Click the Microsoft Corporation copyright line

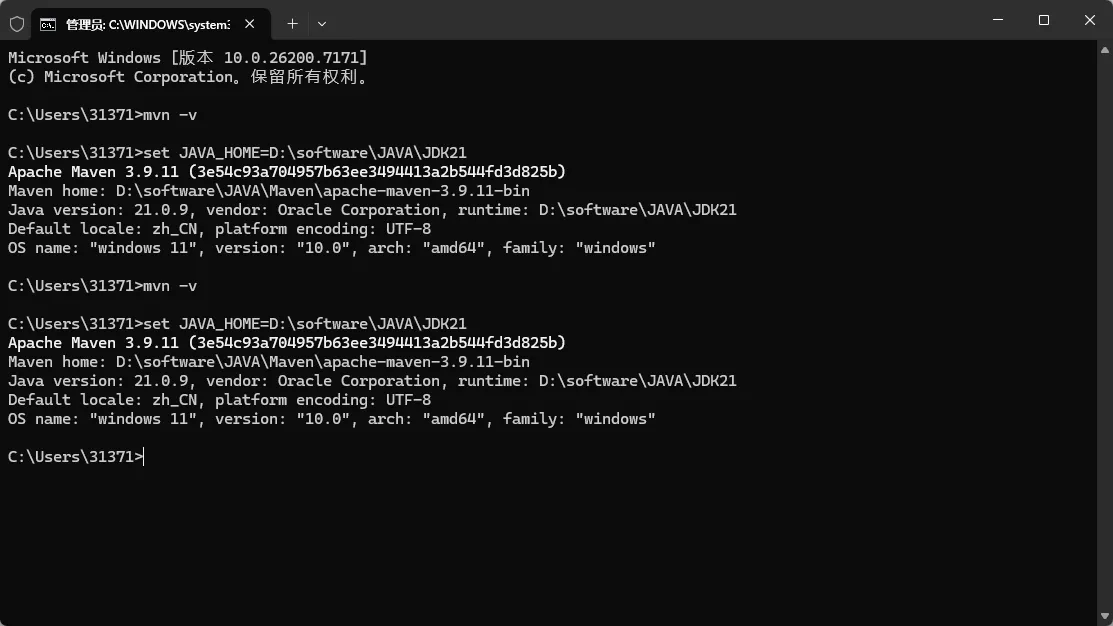[x=187, y=77]
